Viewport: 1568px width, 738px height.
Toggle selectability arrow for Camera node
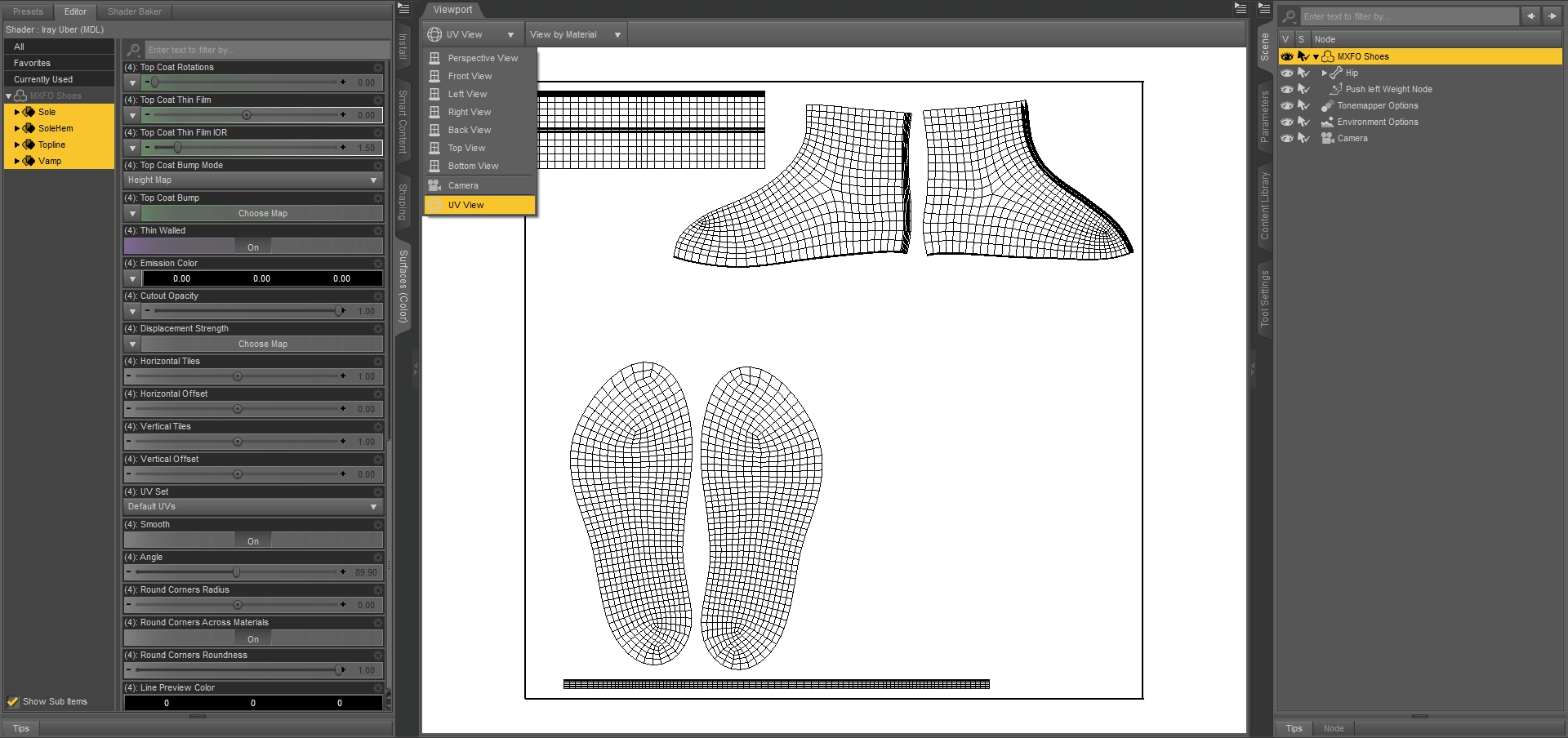1303,138
